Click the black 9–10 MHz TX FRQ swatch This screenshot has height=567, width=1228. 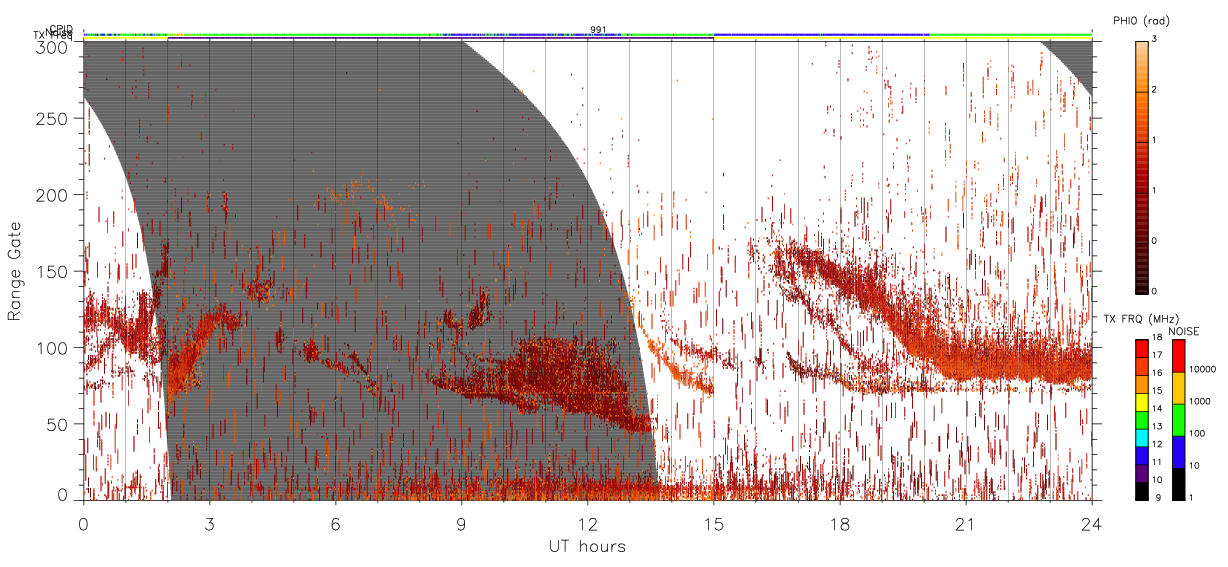pyautogui.click(x=1141, y=490)
